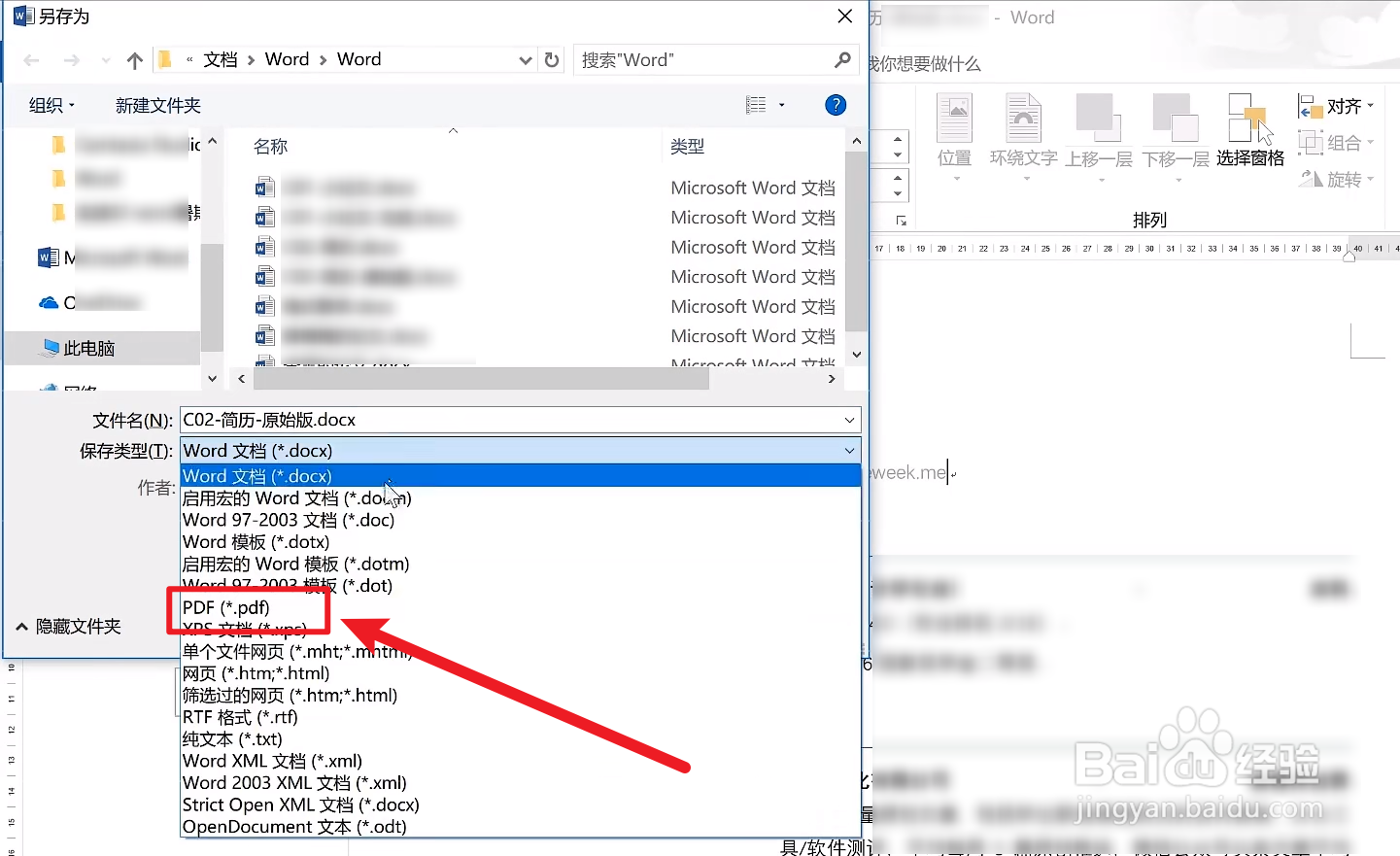Select Word 2003 XML 文档 option
This screenshot has width=1400, height=856.
pyautogui.click(x=294, y=782)
